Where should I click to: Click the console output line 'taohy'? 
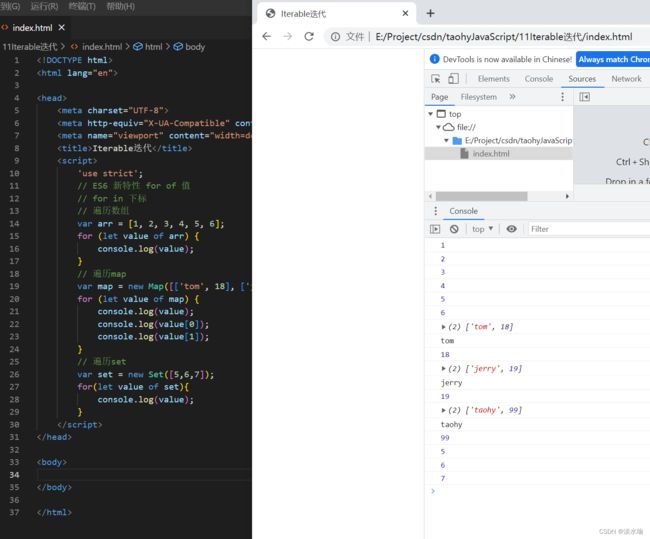pyautogui.click(x=451, y=424)
